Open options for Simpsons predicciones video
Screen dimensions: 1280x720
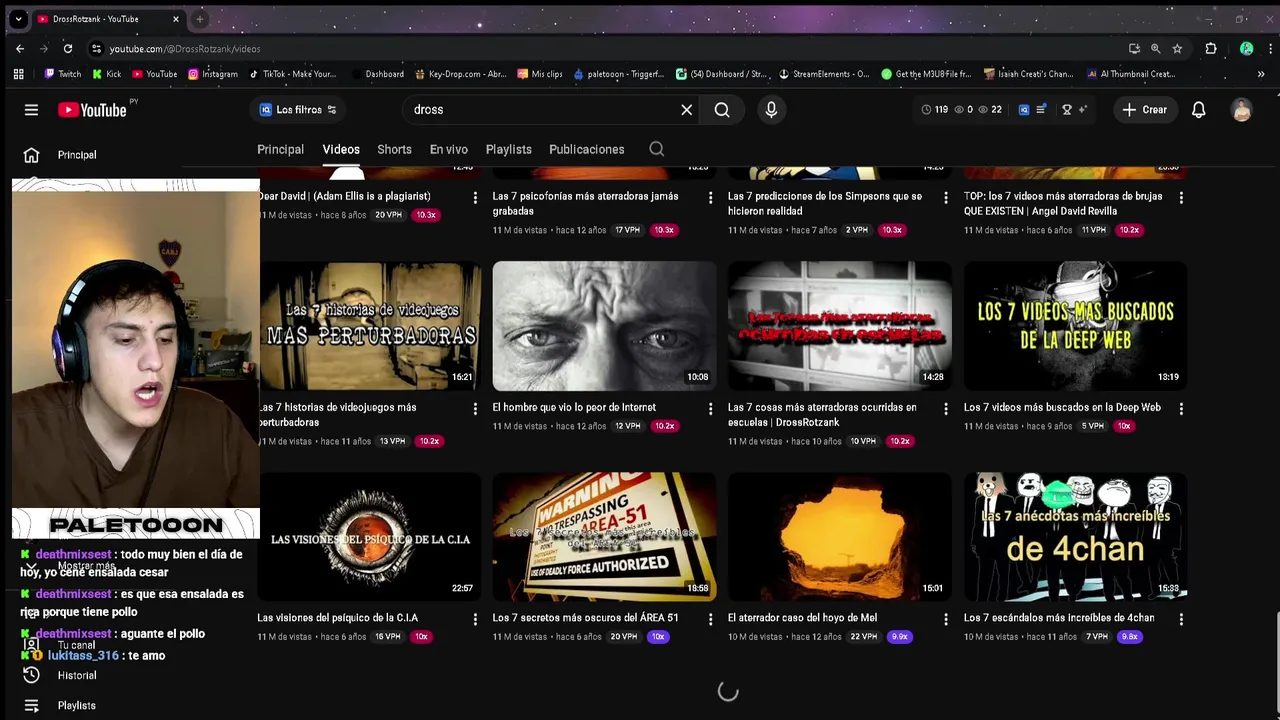pos(946,198)
